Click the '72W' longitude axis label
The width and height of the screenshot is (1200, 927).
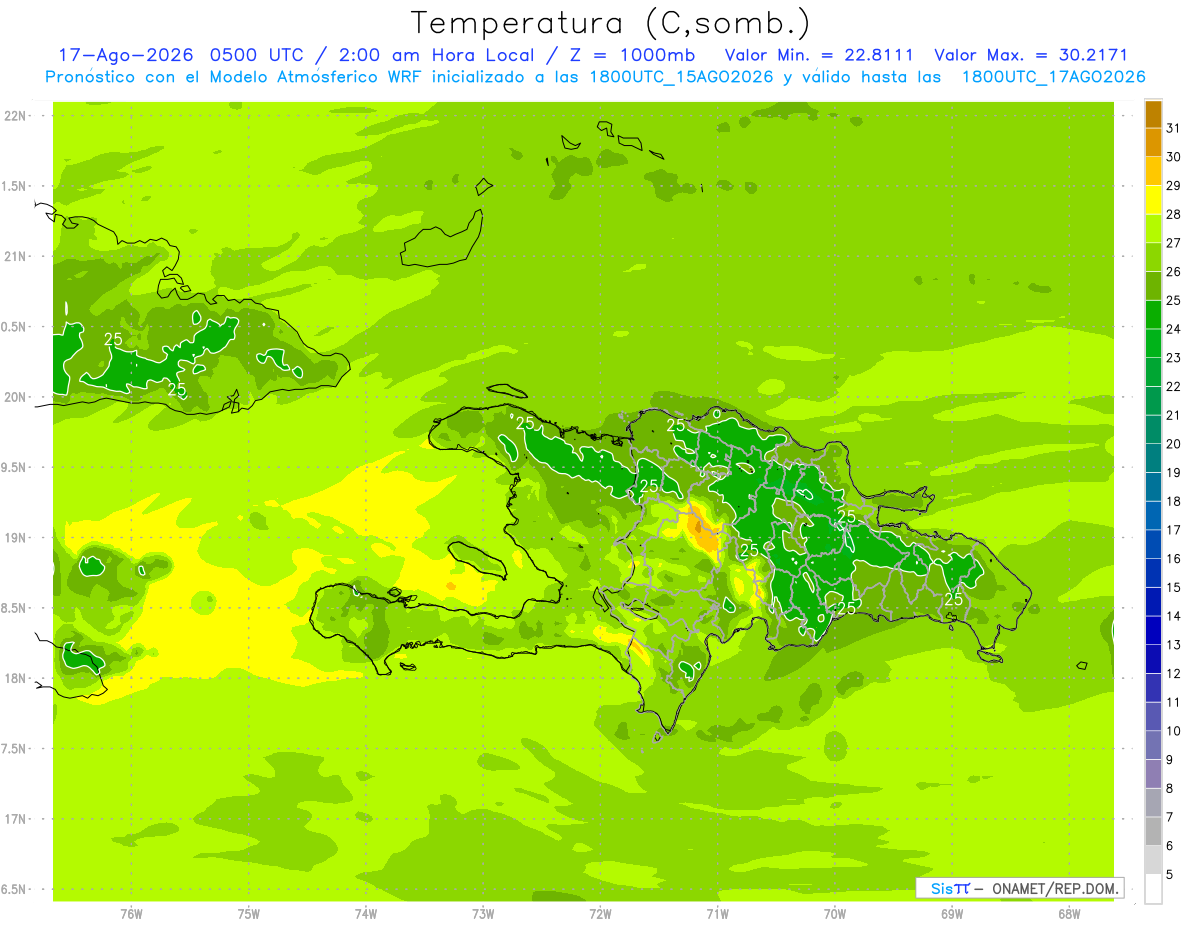tap(600, 913)
